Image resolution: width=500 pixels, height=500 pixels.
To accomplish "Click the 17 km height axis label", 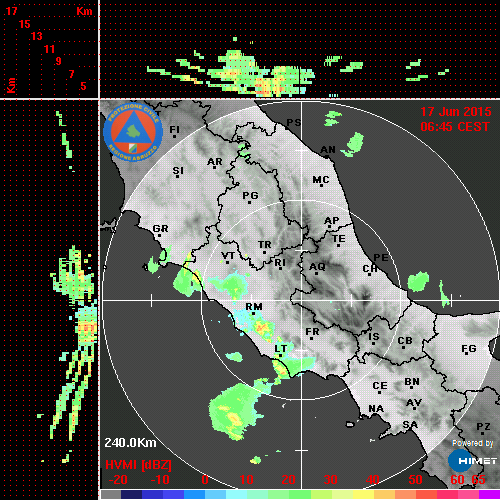I will [x=12, y=11].
